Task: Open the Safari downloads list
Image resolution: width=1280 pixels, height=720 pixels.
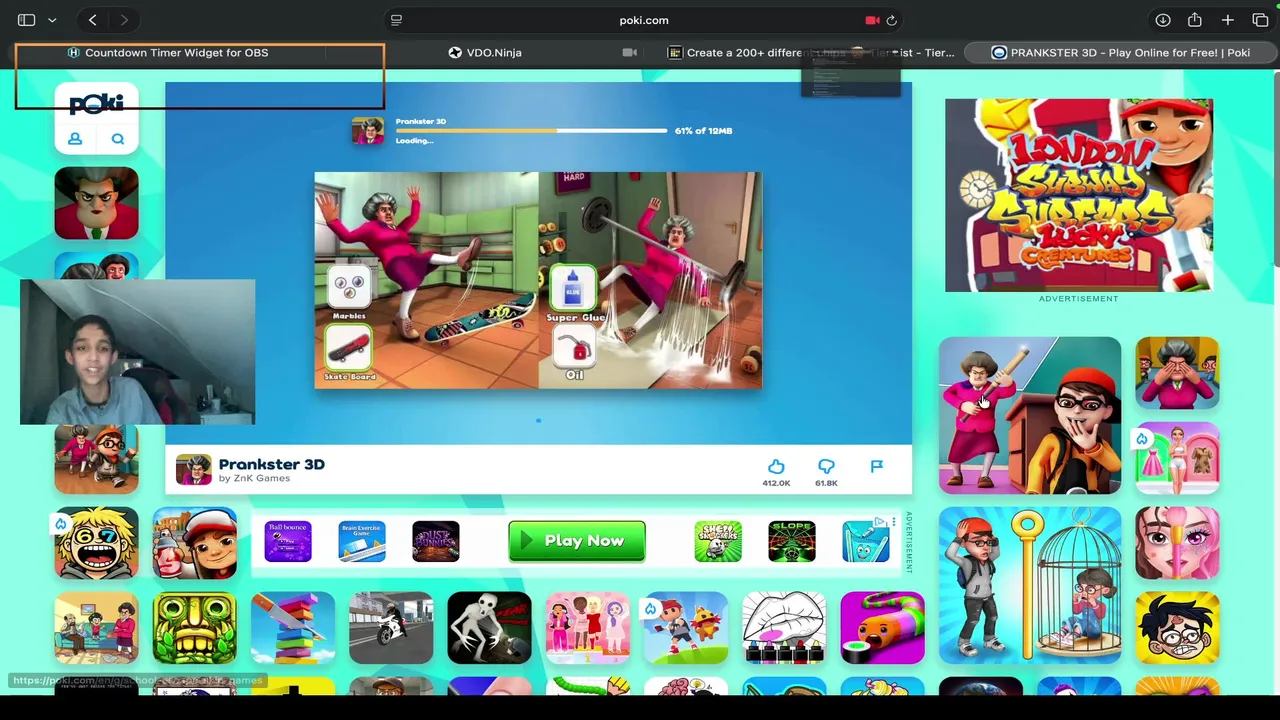Action: [1163, 20]
